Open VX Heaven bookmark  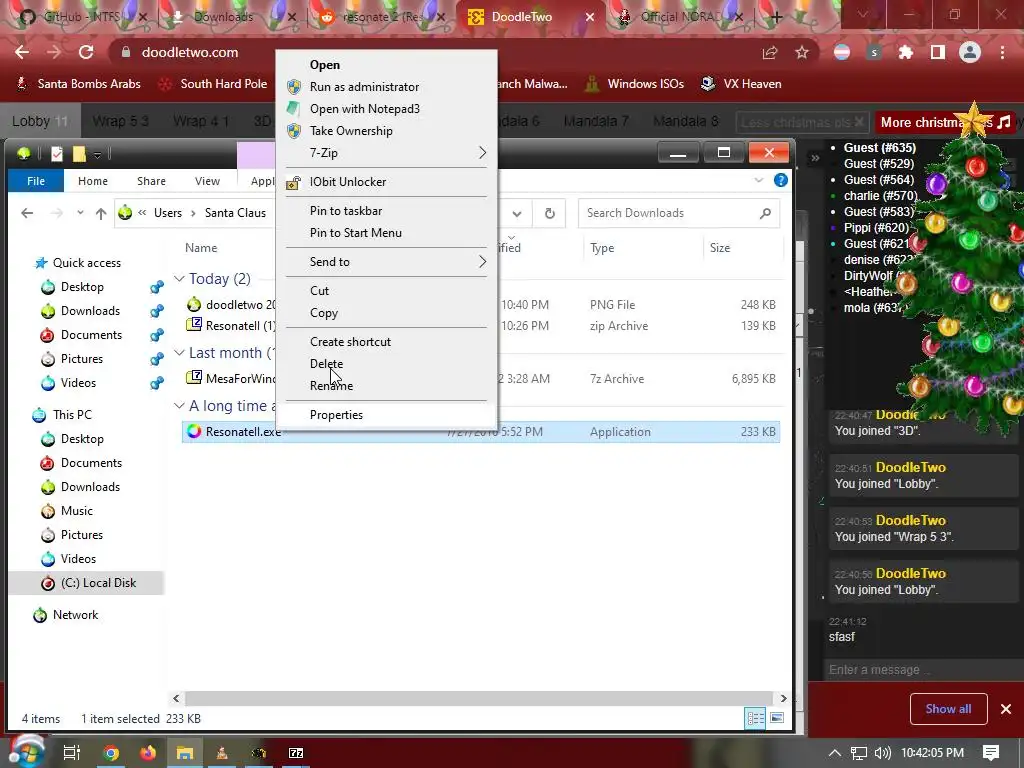pyautogui.click(x=741, y=84)
